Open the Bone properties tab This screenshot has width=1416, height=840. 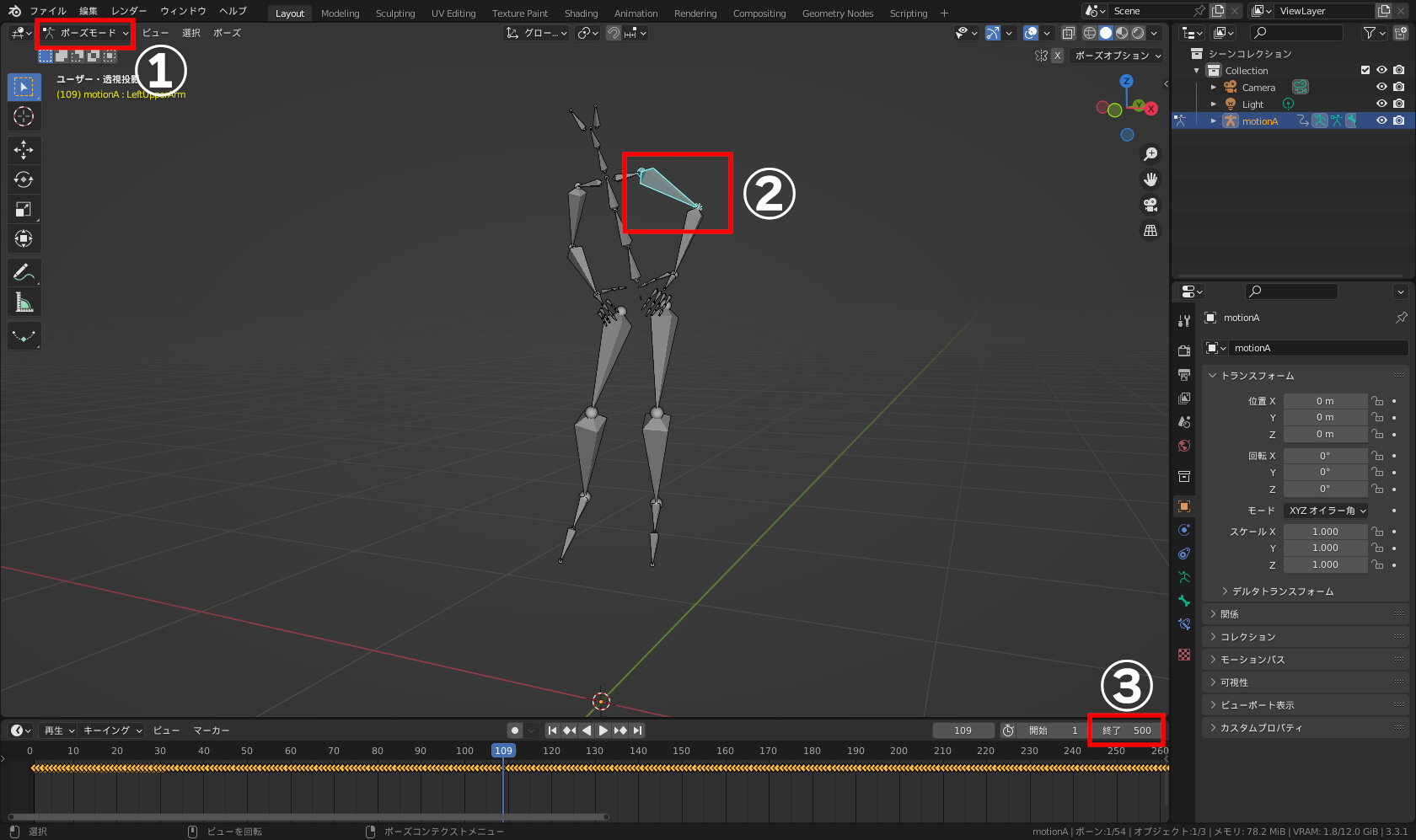click(1184, 601)
